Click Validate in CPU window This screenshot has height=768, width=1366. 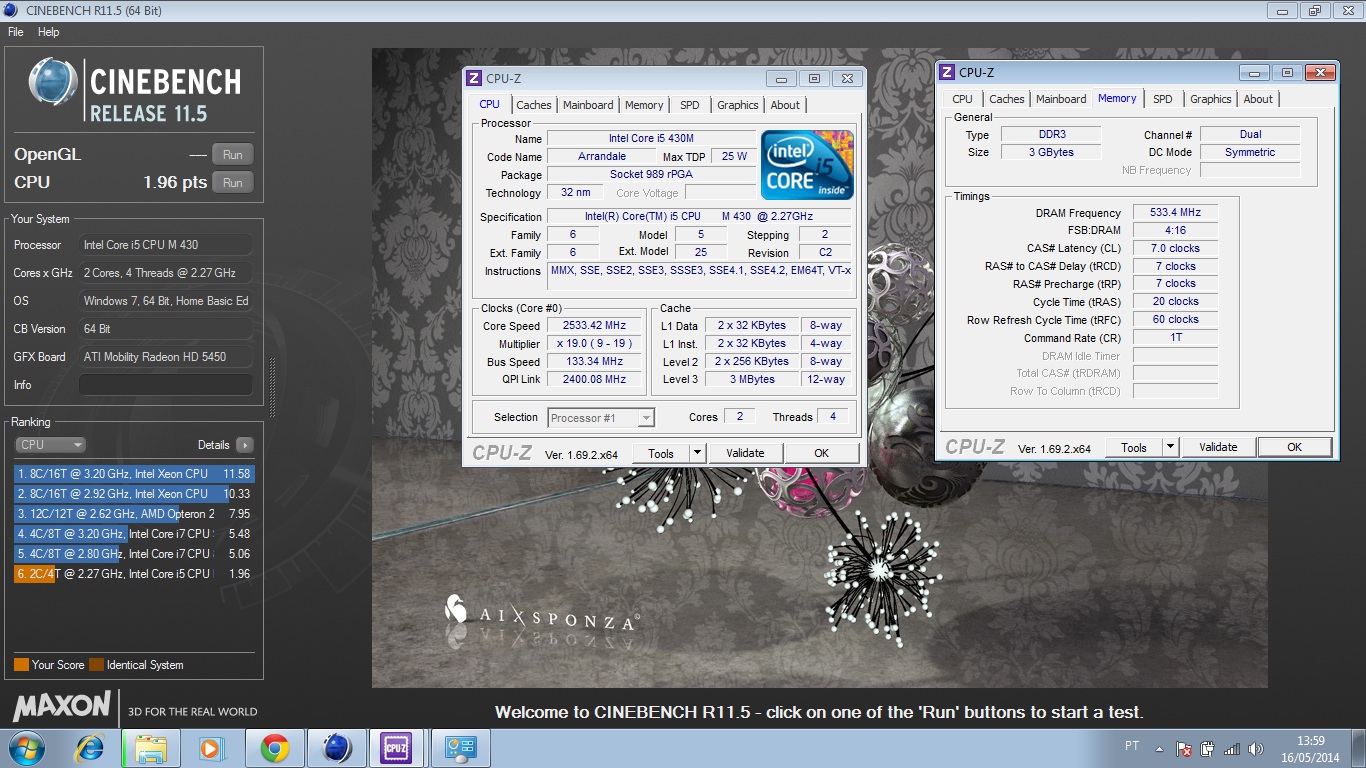(x=745, y=453)
